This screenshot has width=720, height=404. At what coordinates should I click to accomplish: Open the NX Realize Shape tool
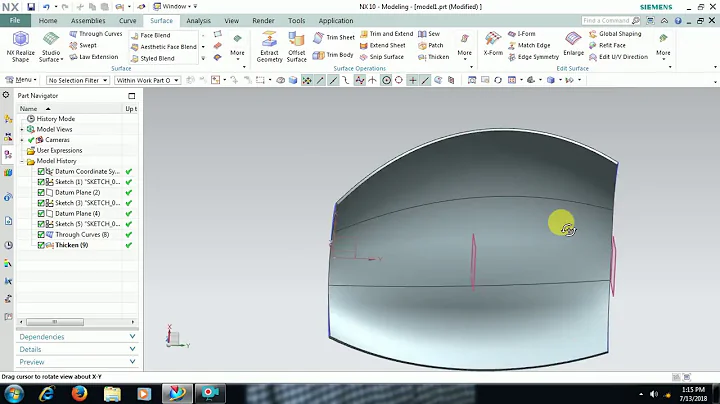(x=21, y=47)
